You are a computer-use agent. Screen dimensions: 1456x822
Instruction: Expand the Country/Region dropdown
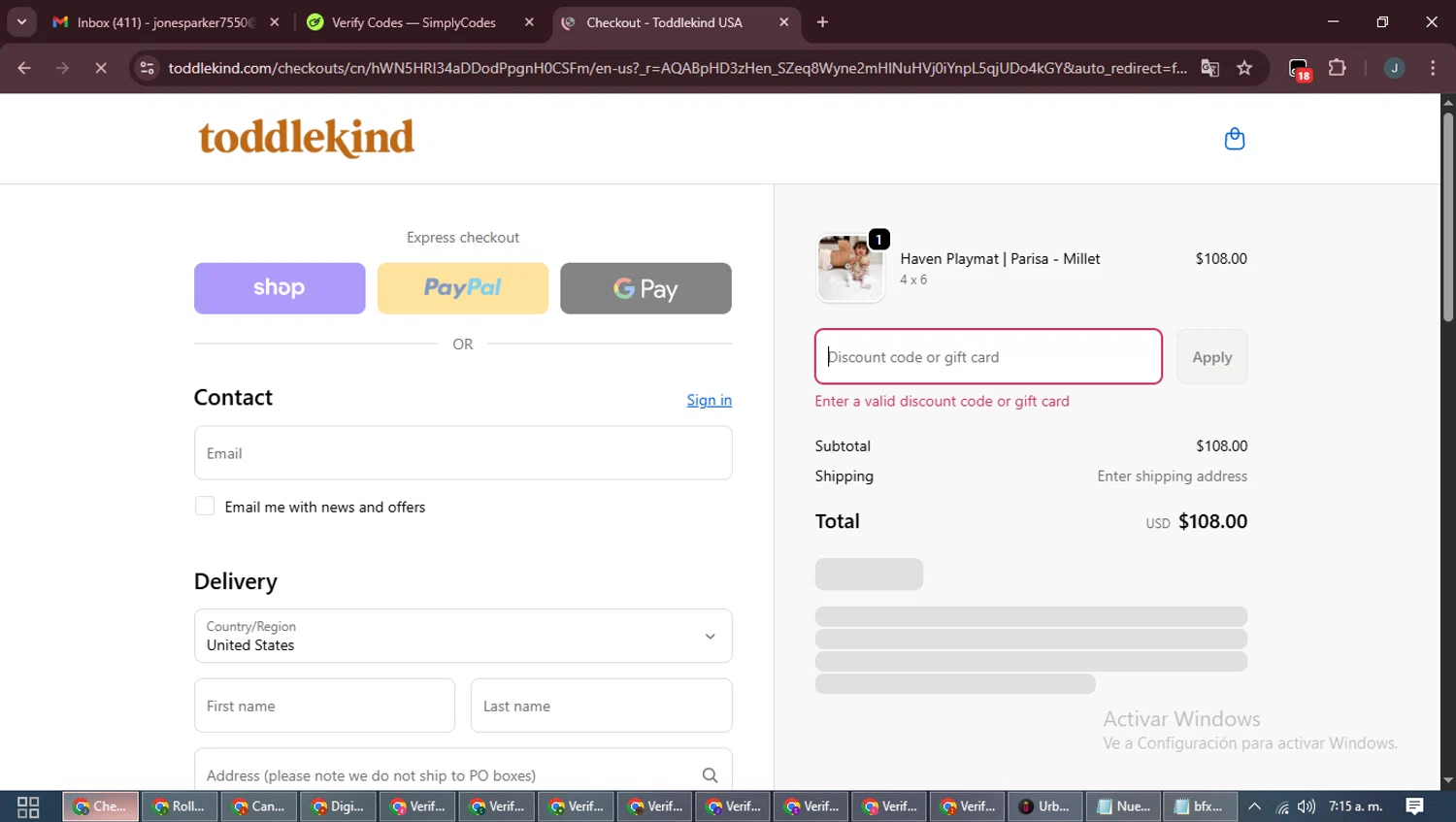click(463, 636)
